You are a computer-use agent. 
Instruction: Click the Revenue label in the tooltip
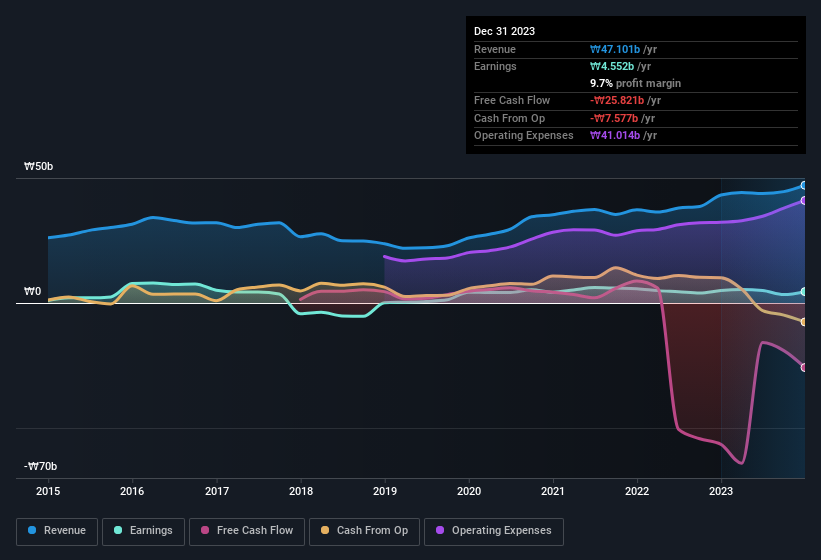tap(495, 49)
